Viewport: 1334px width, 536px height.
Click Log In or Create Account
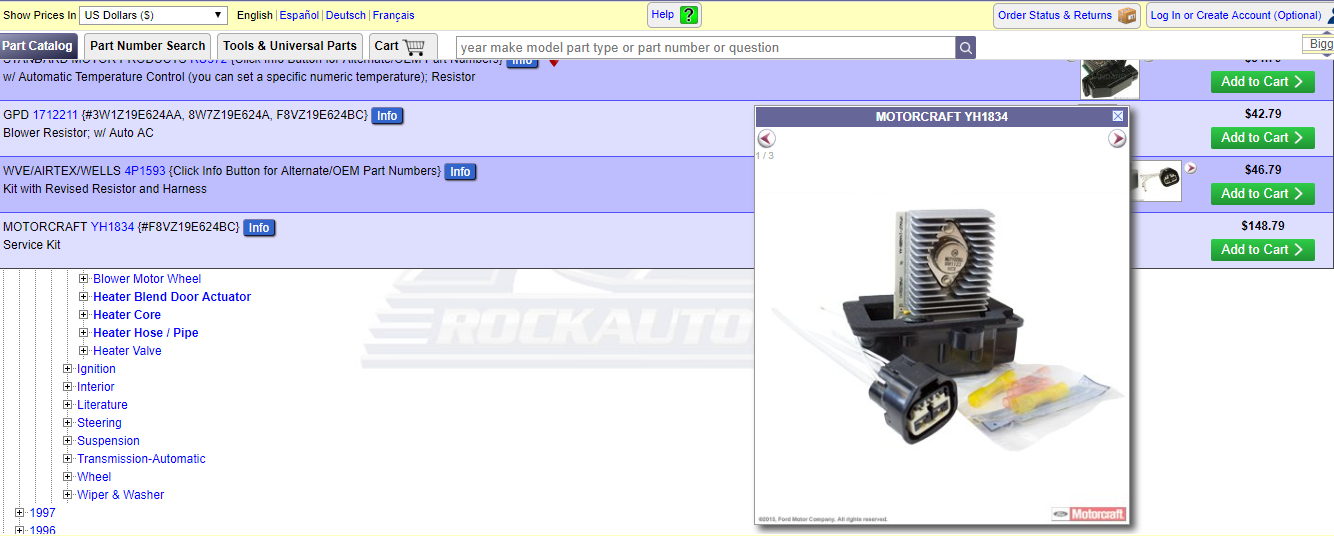point(1236,16)
